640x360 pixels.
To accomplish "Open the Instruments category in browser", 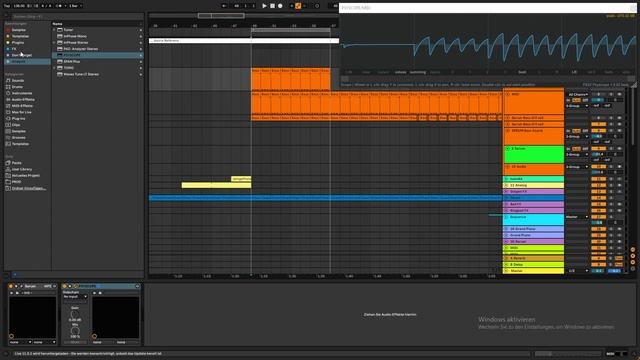I will [21, 93].
